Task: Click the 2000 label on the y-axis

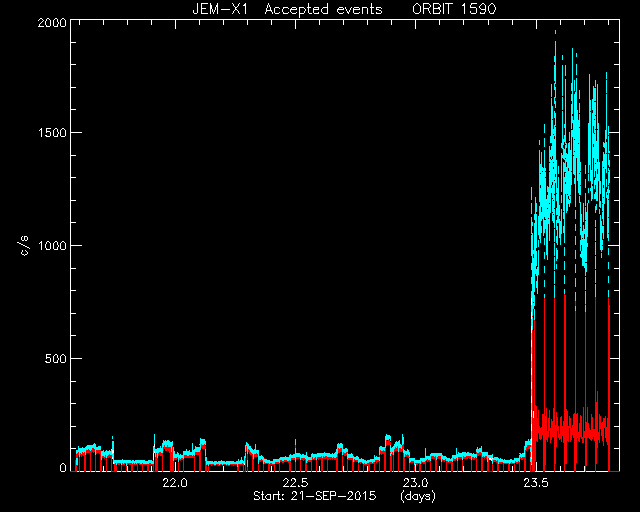Action: tap(52, 22)
